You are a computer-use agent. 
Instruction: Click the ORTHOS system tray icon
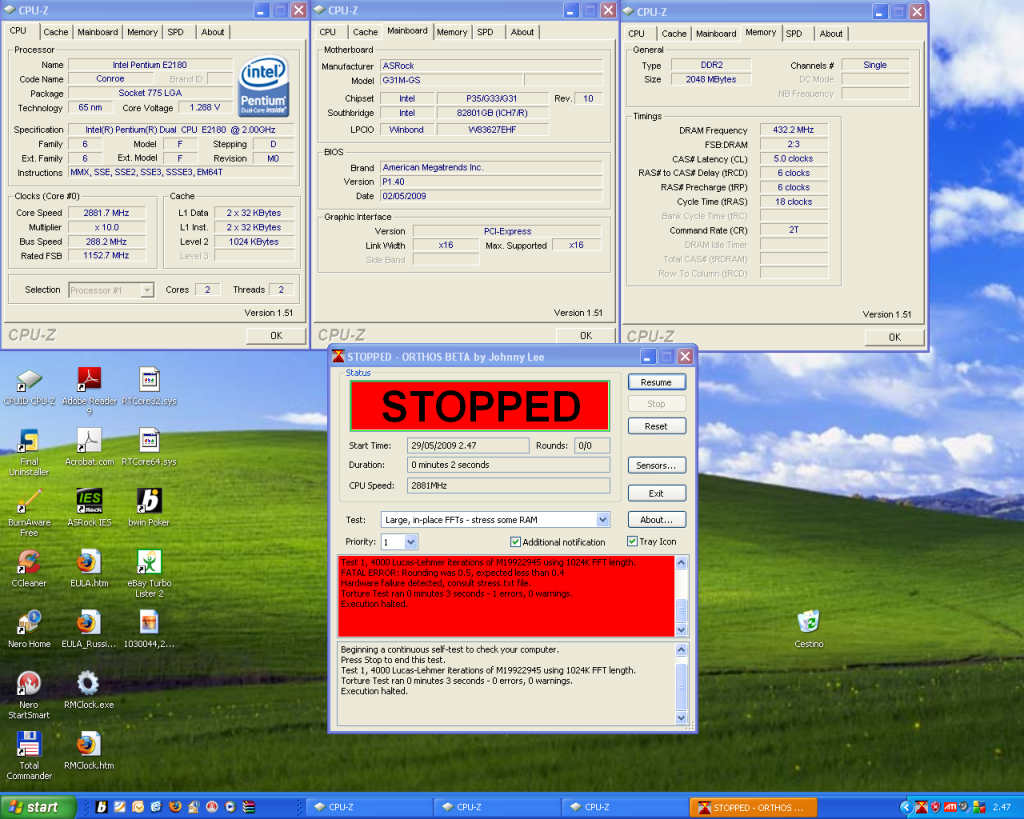tap(921, 807)
